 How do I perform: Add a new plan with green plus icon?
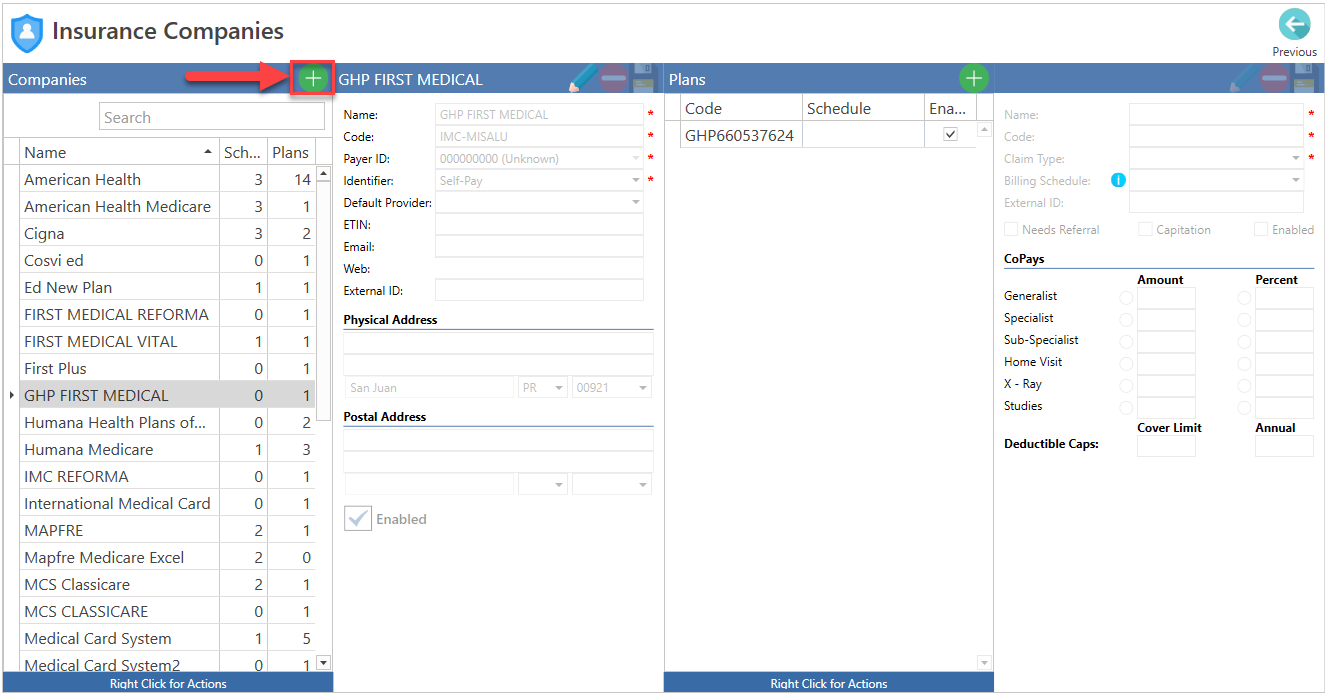coord(974,78)
